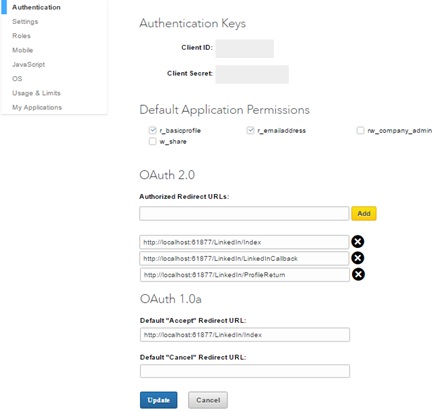Enable the rw_company_admin permission
Image resolution: width=437 pixels, height=412 pixels.
click(x=360, y=130)
